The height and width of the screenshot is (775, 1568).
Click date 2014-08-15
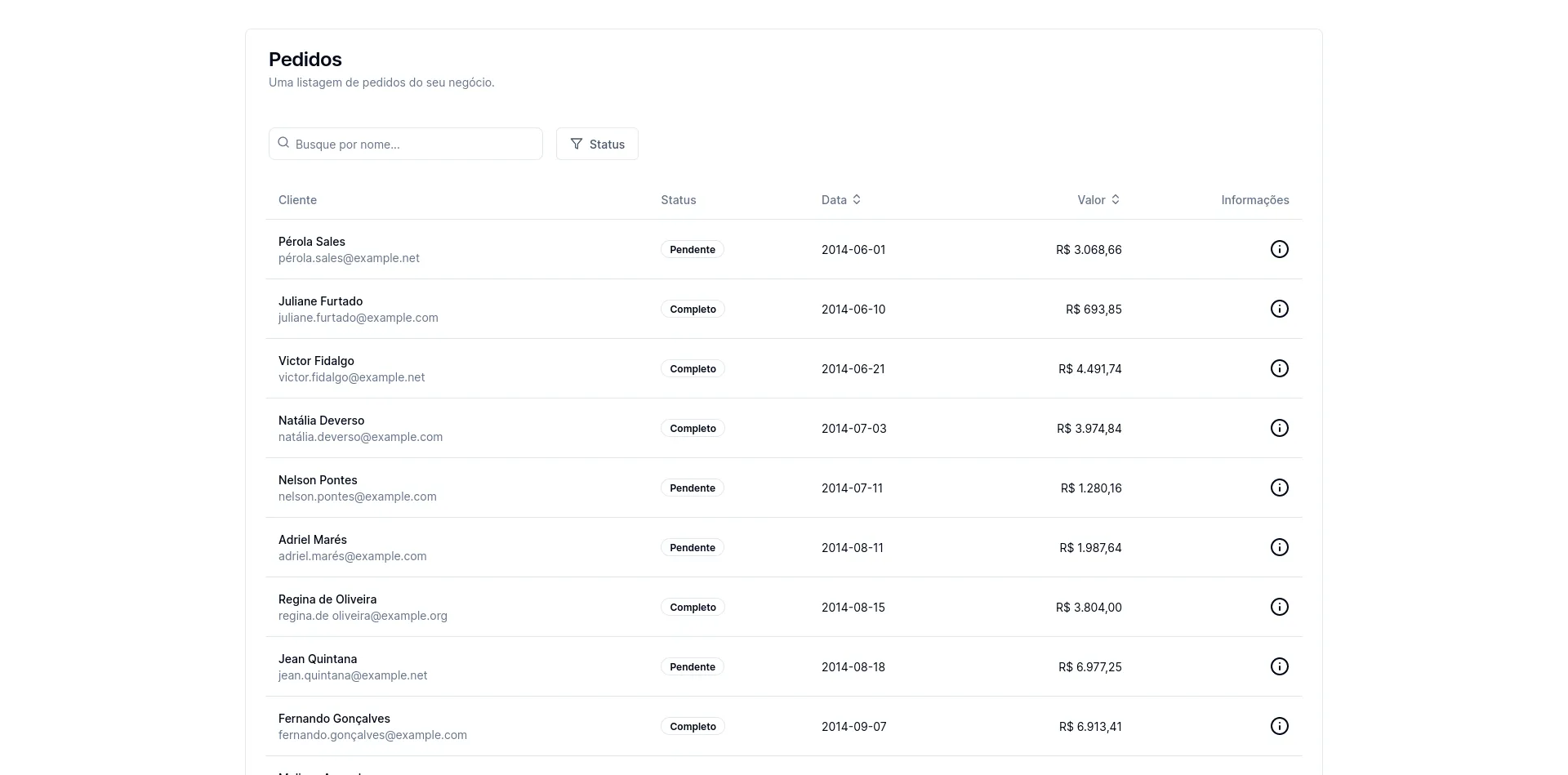pyautogui.click(x=853, y=608)
